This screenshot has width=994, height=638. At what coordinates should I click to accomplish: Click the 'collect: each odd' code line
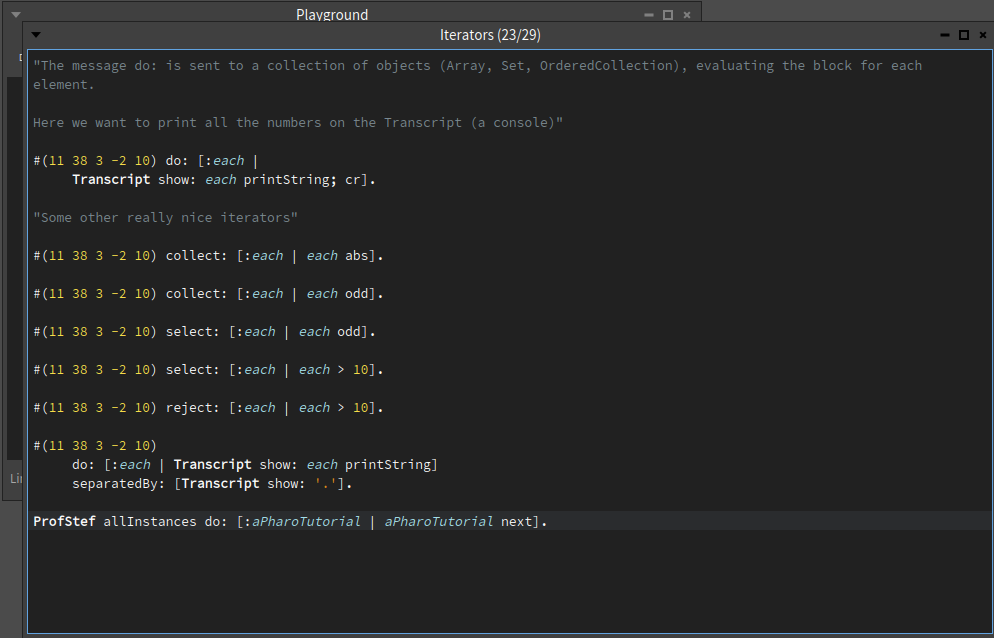[x=208, y=294]
